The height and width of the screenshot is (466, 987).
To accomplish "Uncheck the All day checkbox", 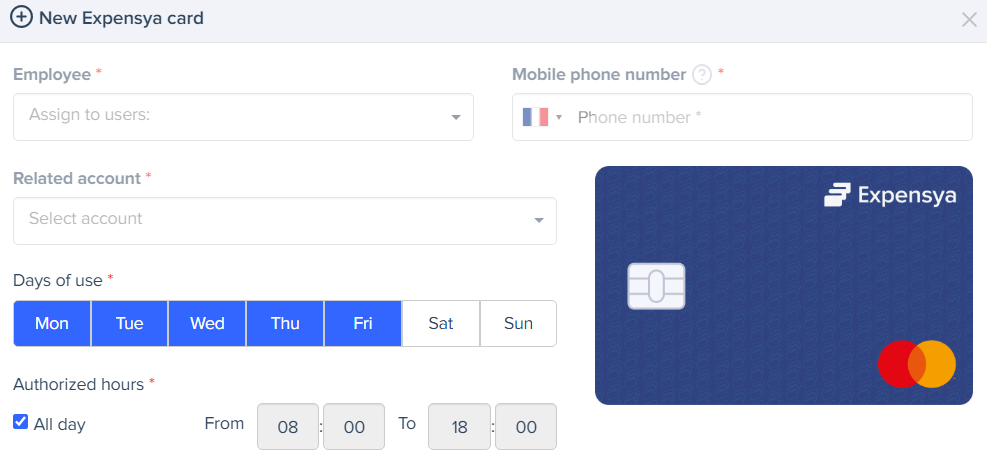I will click(21, 422).
